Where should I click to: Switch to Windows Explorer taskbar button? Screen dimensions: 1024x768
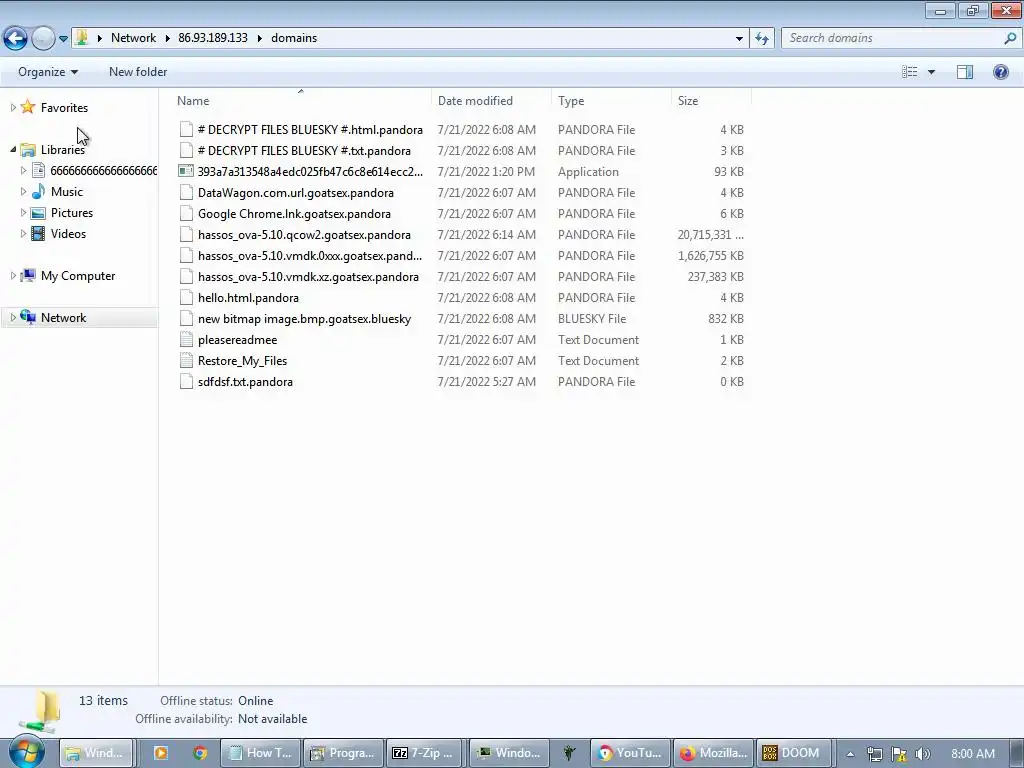click(96, 753)
